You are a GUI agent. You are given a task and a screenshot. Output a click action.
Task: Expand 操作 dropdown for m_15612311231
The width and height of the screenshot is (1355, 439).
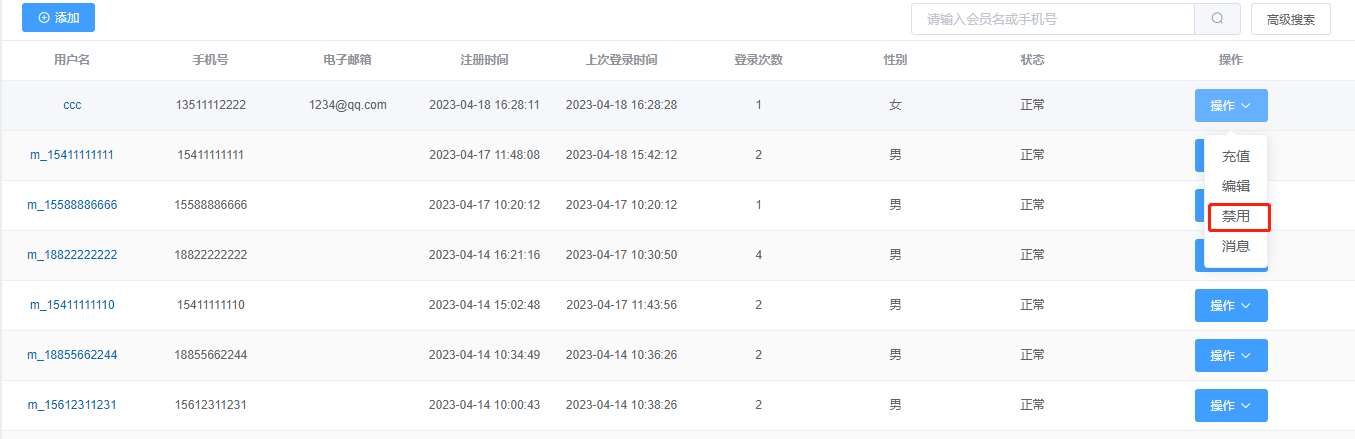[1231, 405]
